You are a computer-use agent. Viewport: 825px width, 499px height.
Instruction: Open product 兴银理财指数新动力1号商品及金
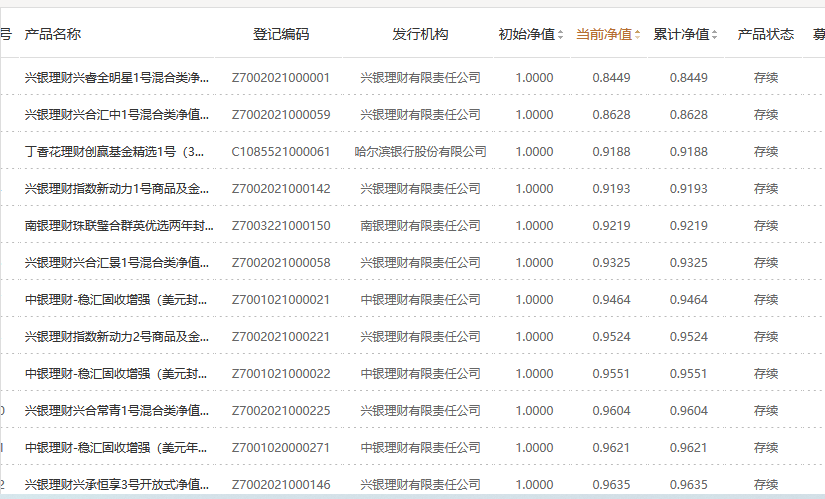coord(117,188)
